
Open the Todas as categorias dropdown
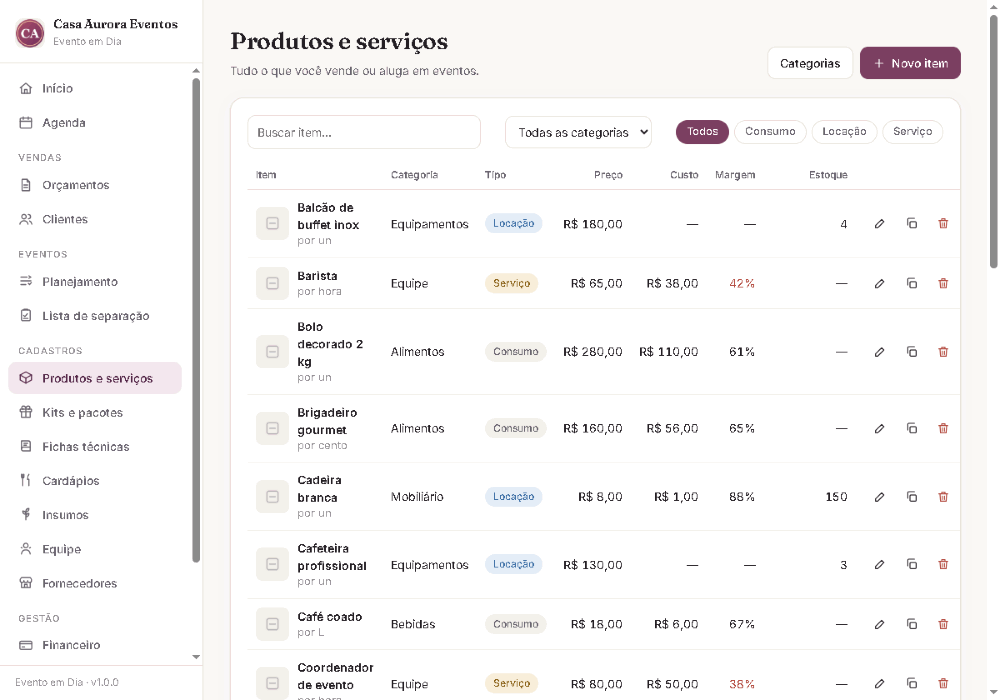578,133
